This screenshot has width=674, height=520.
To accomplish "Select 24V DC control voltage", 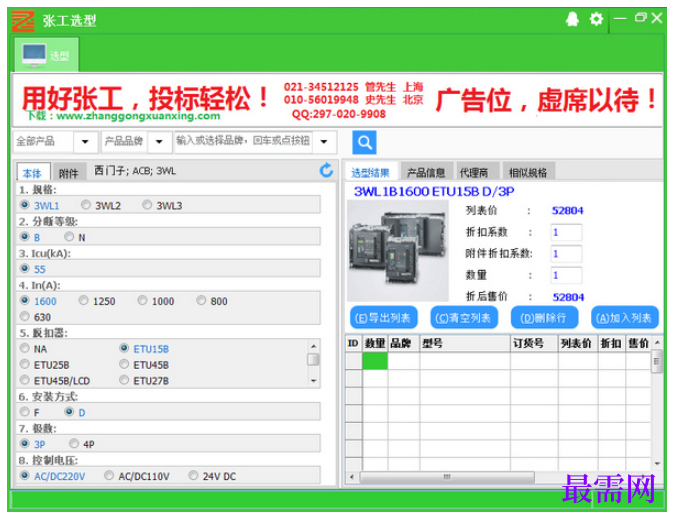I will (193, 476).
